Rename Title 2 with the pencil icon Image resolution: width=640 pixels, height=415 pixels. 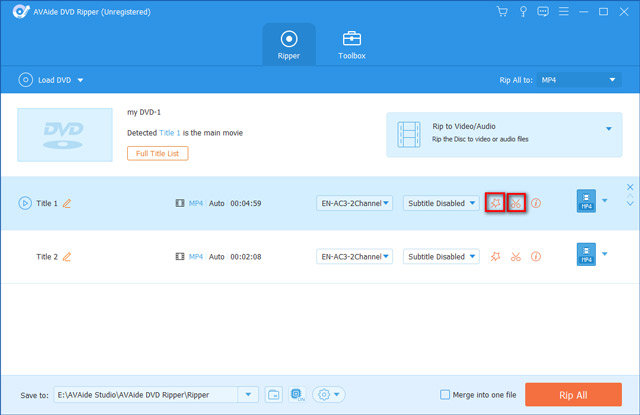(x=67, y=257)
